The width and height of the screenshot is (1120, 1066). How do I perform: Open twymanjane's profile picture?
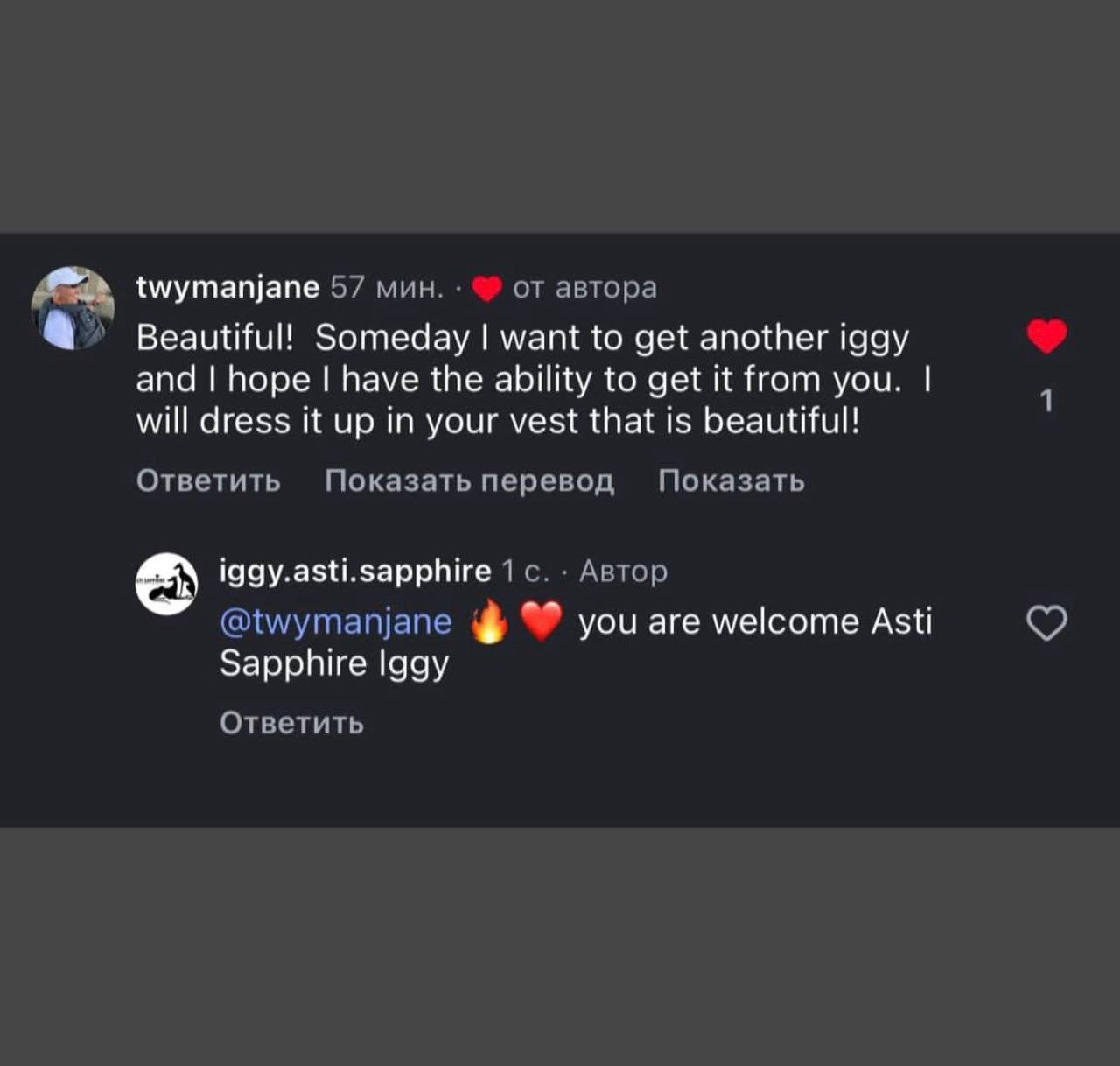point(73,308)
